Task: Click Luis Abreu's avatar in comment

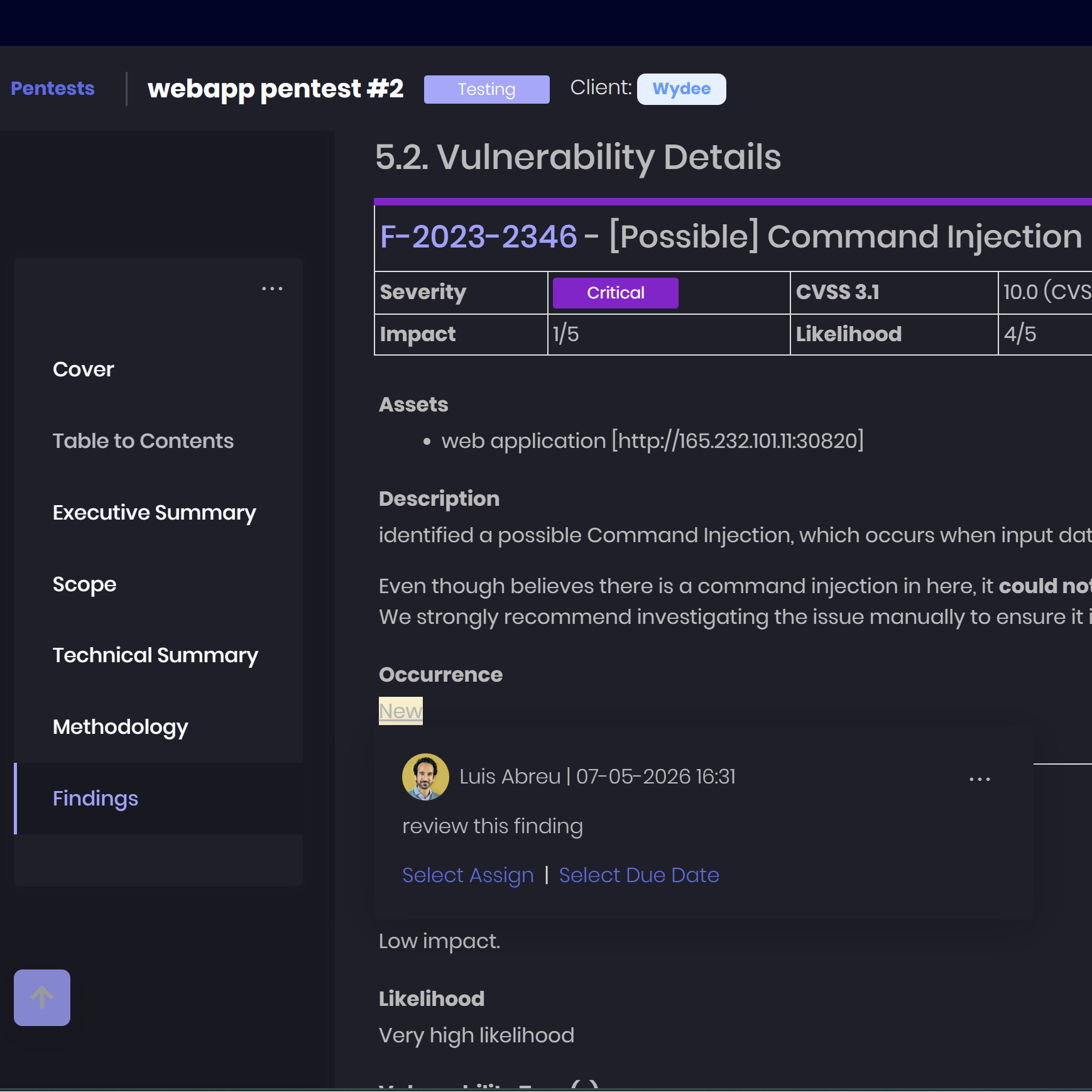Action: point(425,777)
